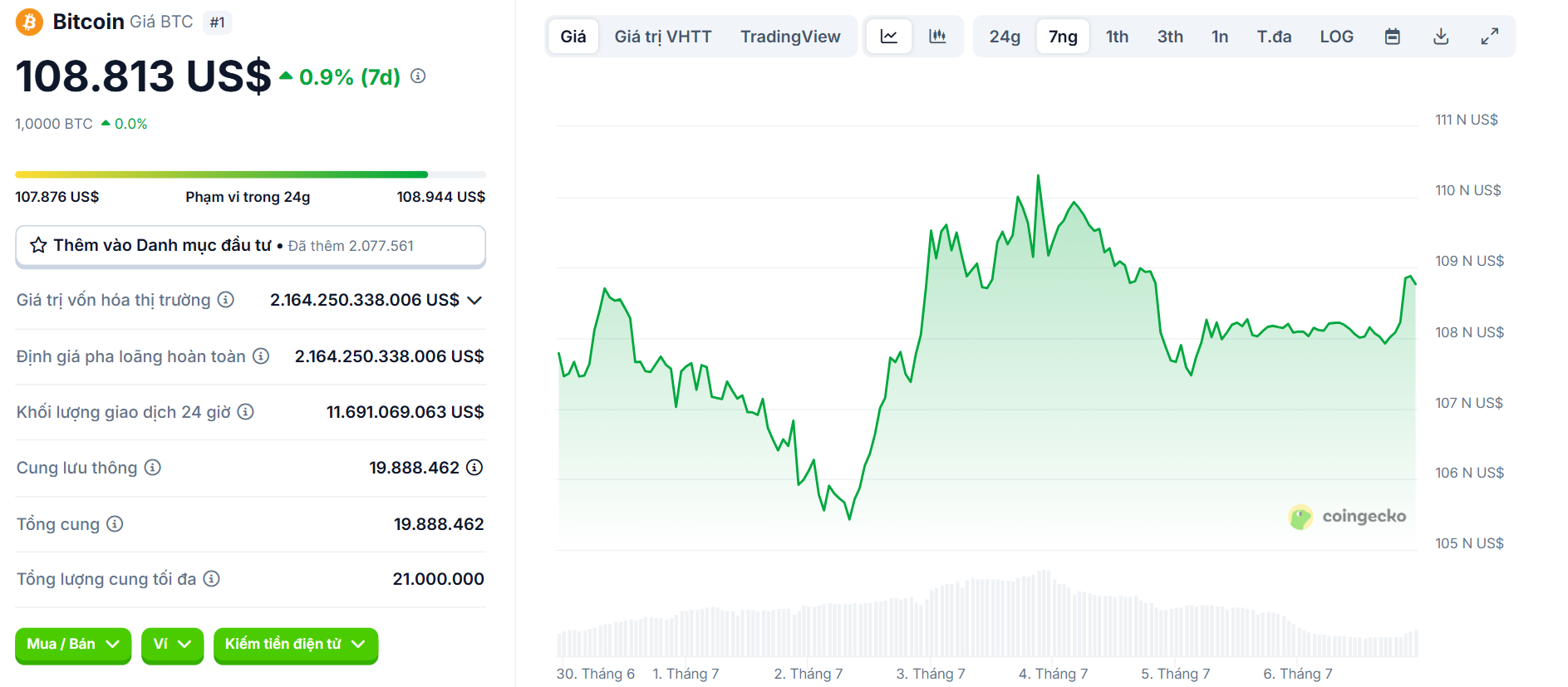Click 107.876 US$ low value
This screenshot has width=1568, height=687.
[x=57, y=197]
